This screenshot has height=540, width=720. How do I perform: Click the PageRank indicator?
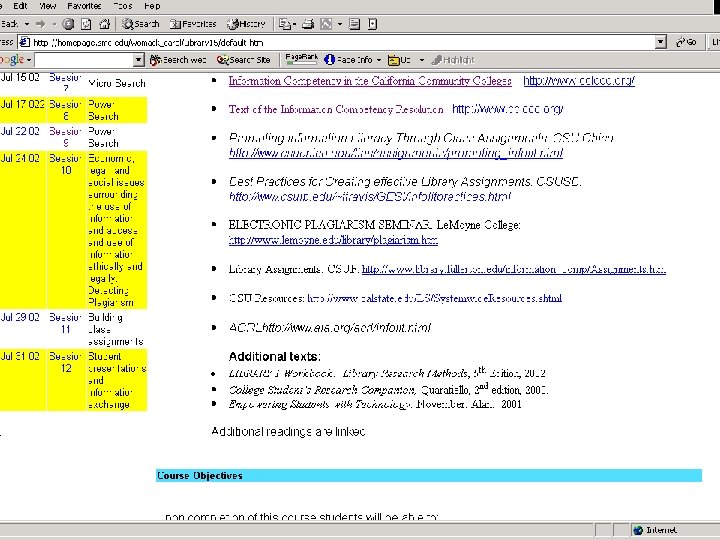tap(301, 58)
